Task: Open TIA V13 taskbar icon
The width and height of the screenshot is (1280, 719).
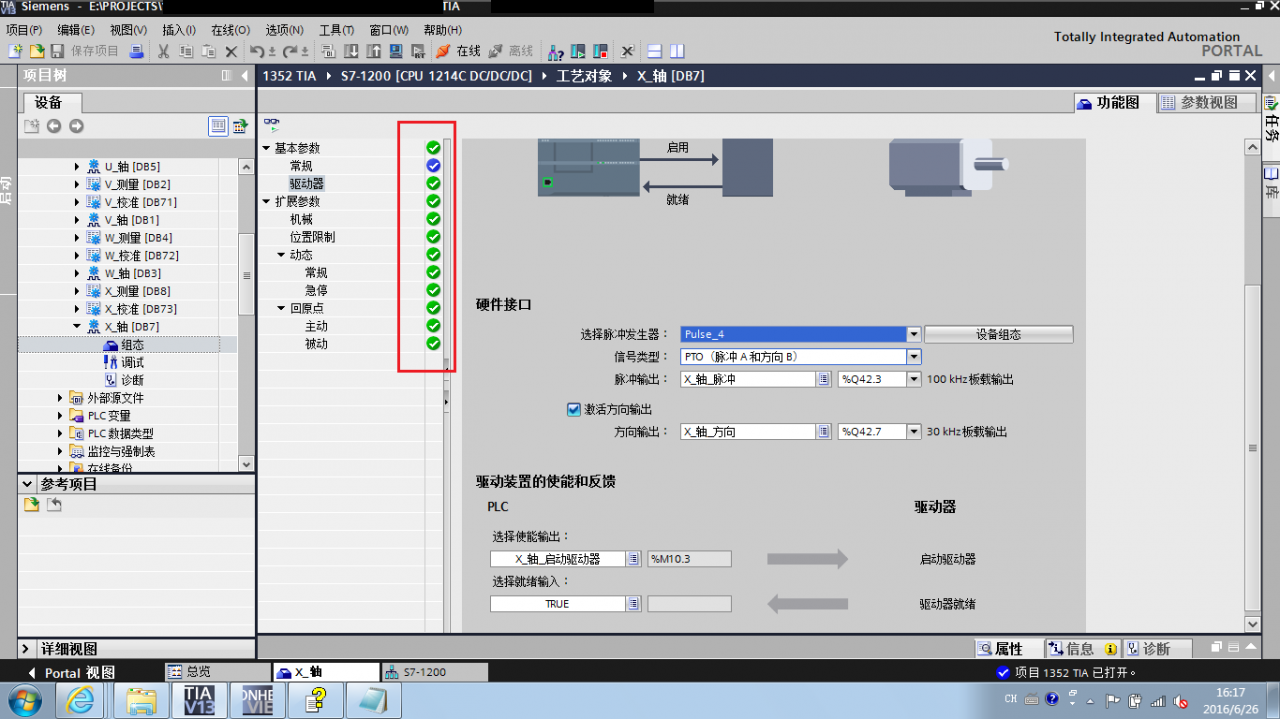Action: pos(199,699)
